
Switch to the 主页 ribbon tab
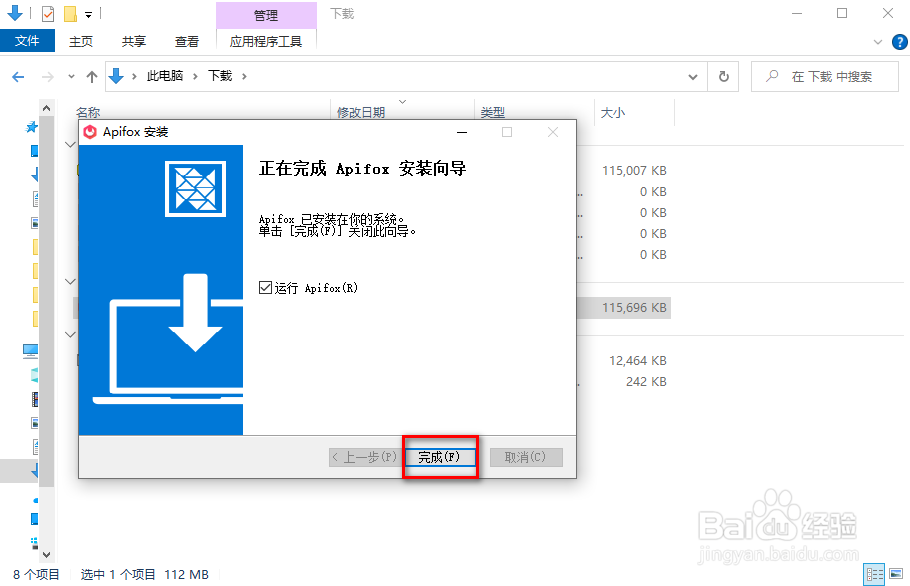(x=81, y=41)
